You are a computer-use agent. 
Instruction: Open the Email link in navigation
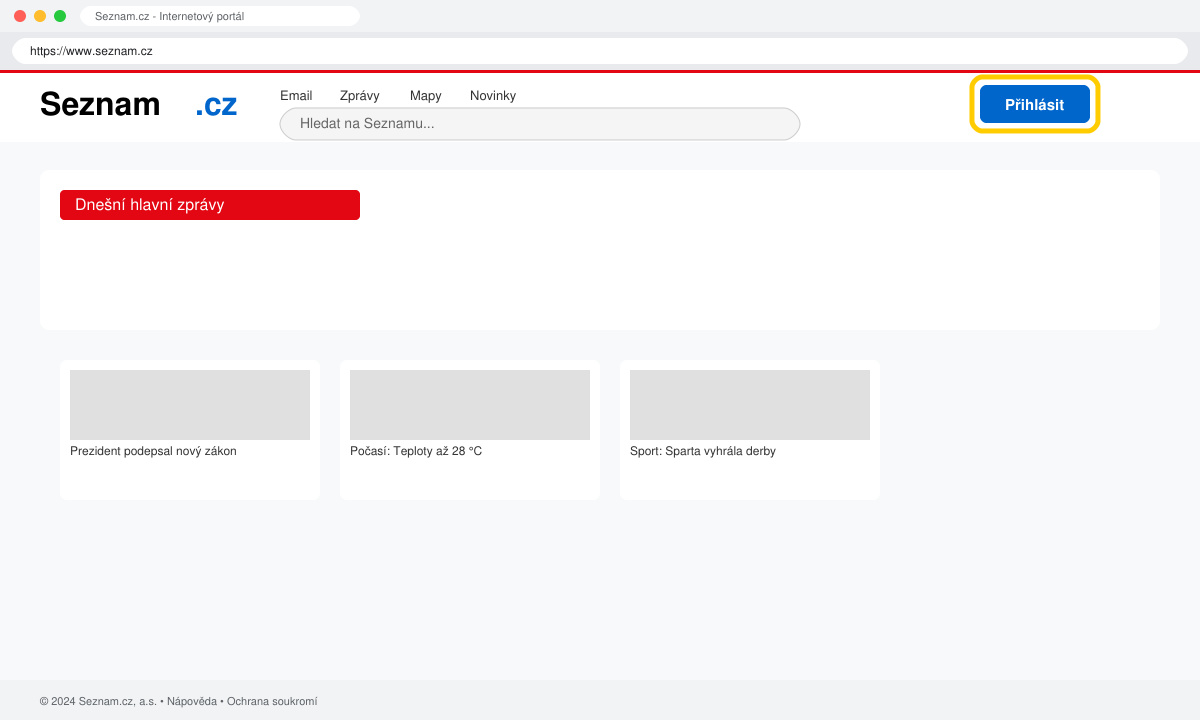pyautogui.click(x=296, y=96)
